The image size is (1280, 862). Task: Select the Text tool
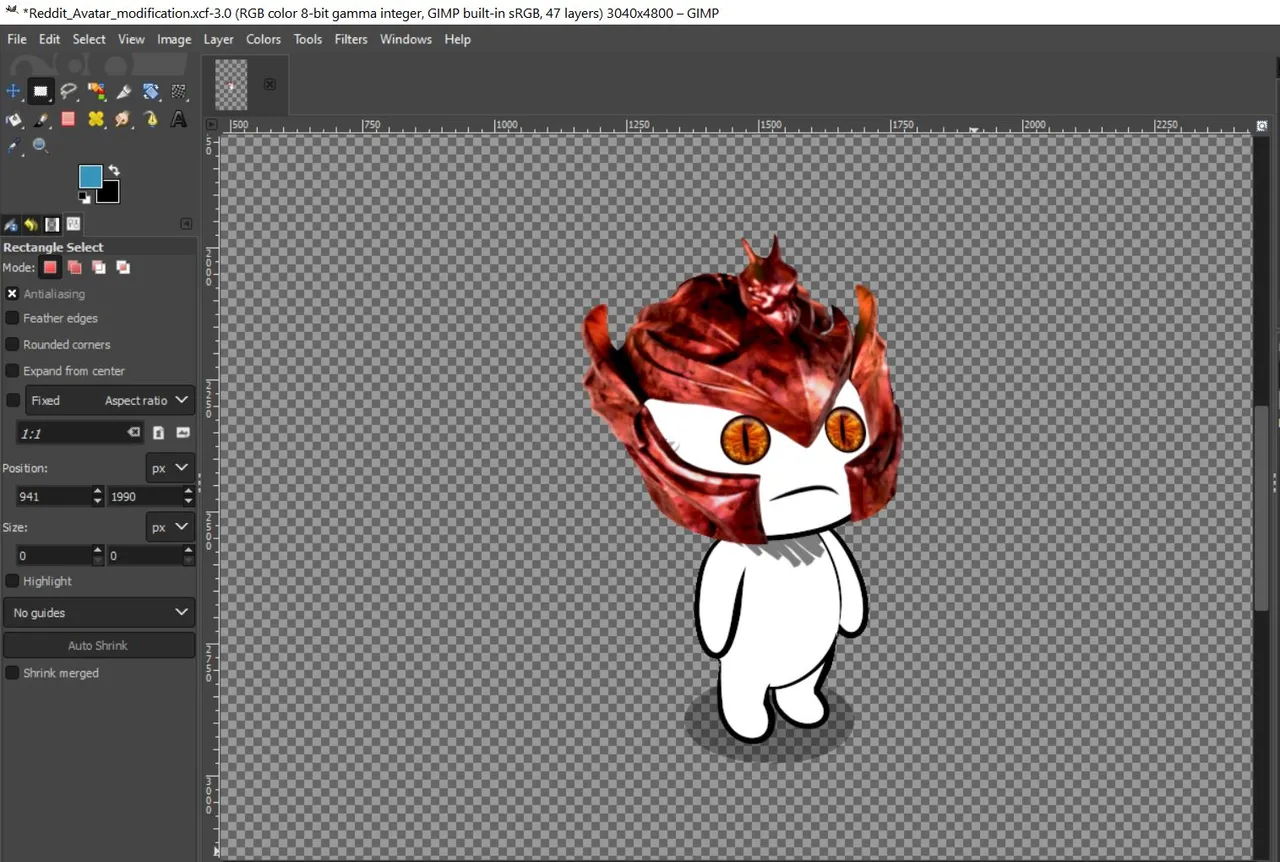tap(179, 119)
